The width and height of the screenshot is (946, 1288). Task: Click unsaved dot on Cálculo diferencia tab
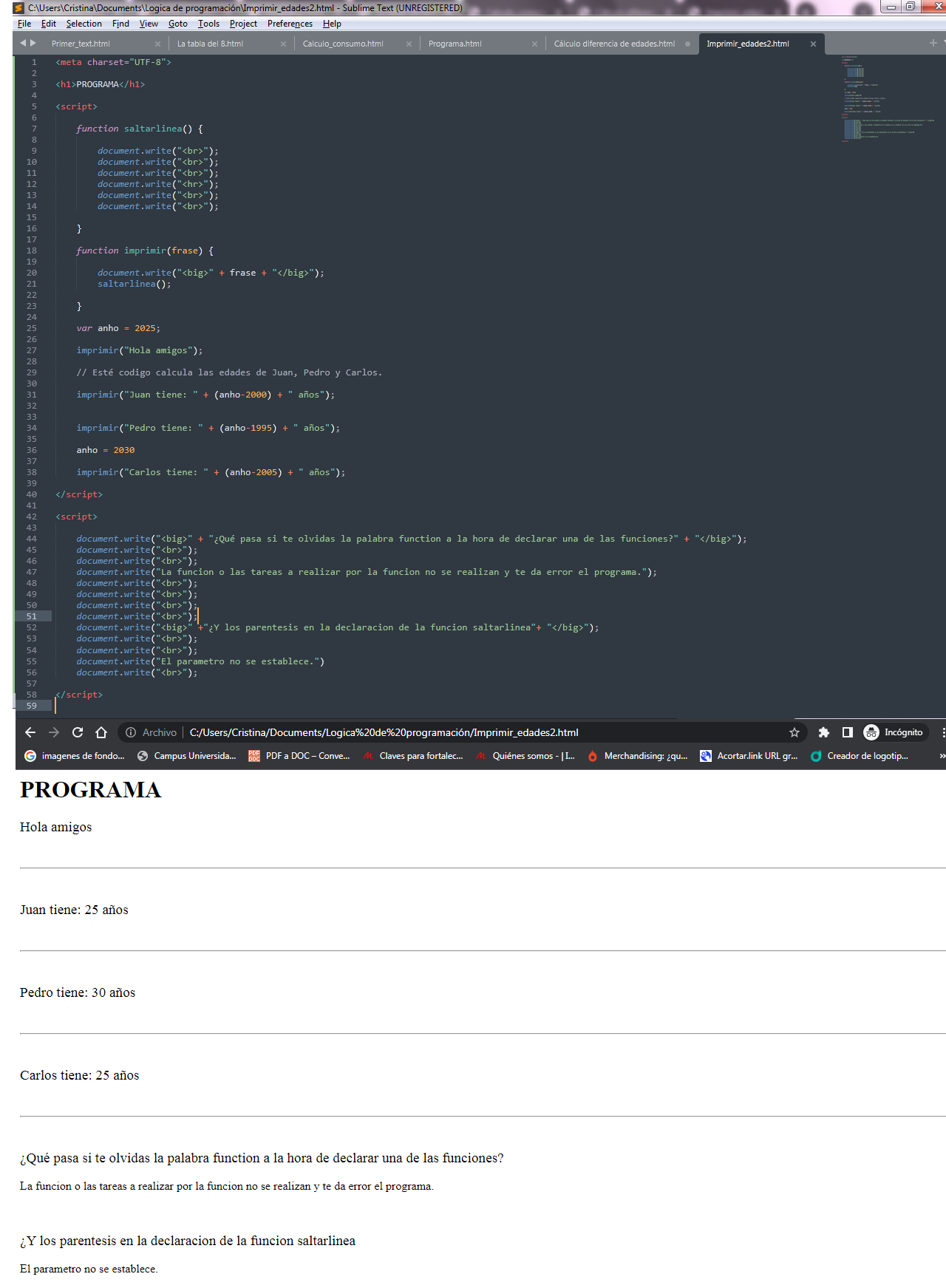[687, 44]
